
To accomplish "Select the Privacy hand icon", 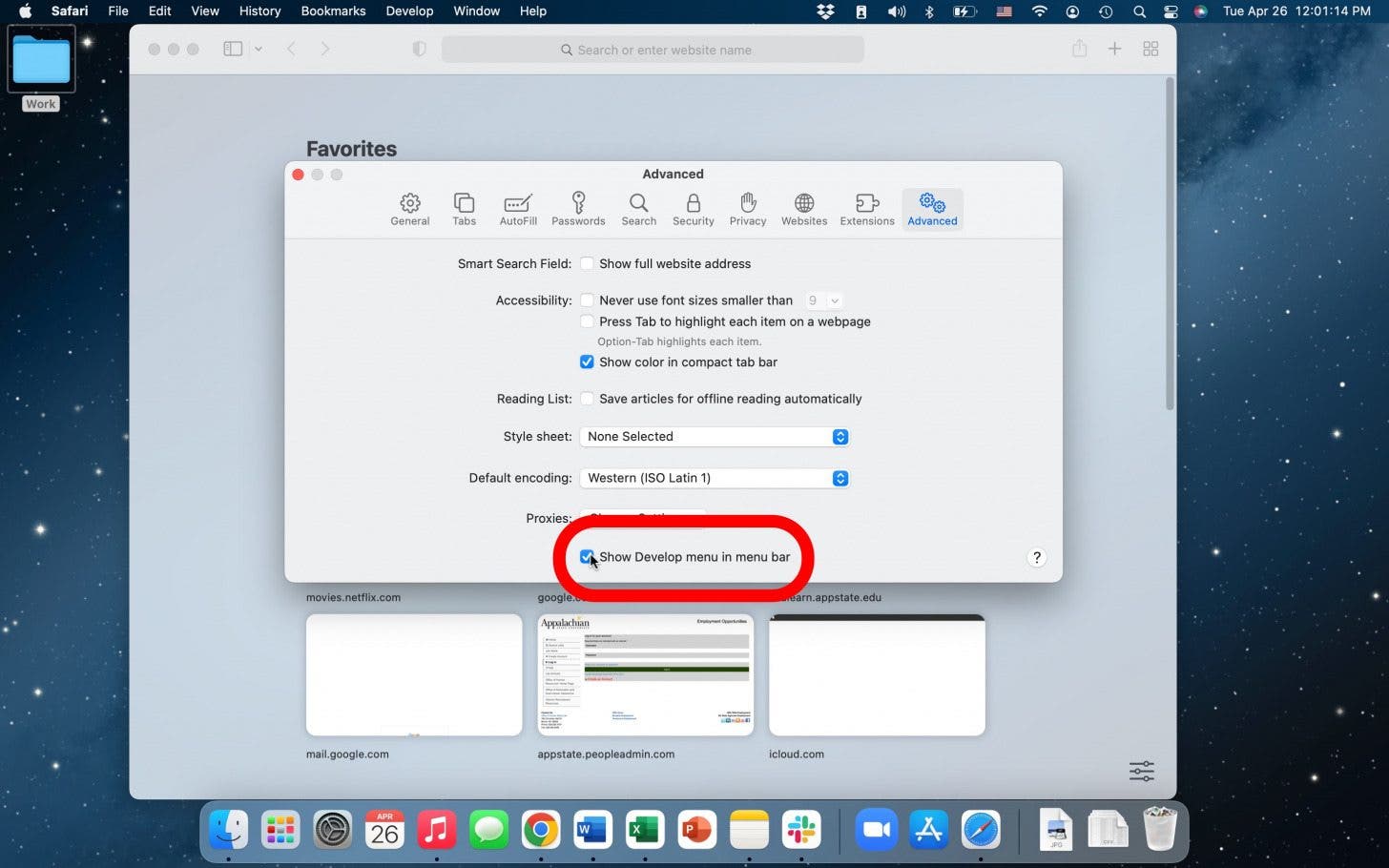I will [747, 209].
